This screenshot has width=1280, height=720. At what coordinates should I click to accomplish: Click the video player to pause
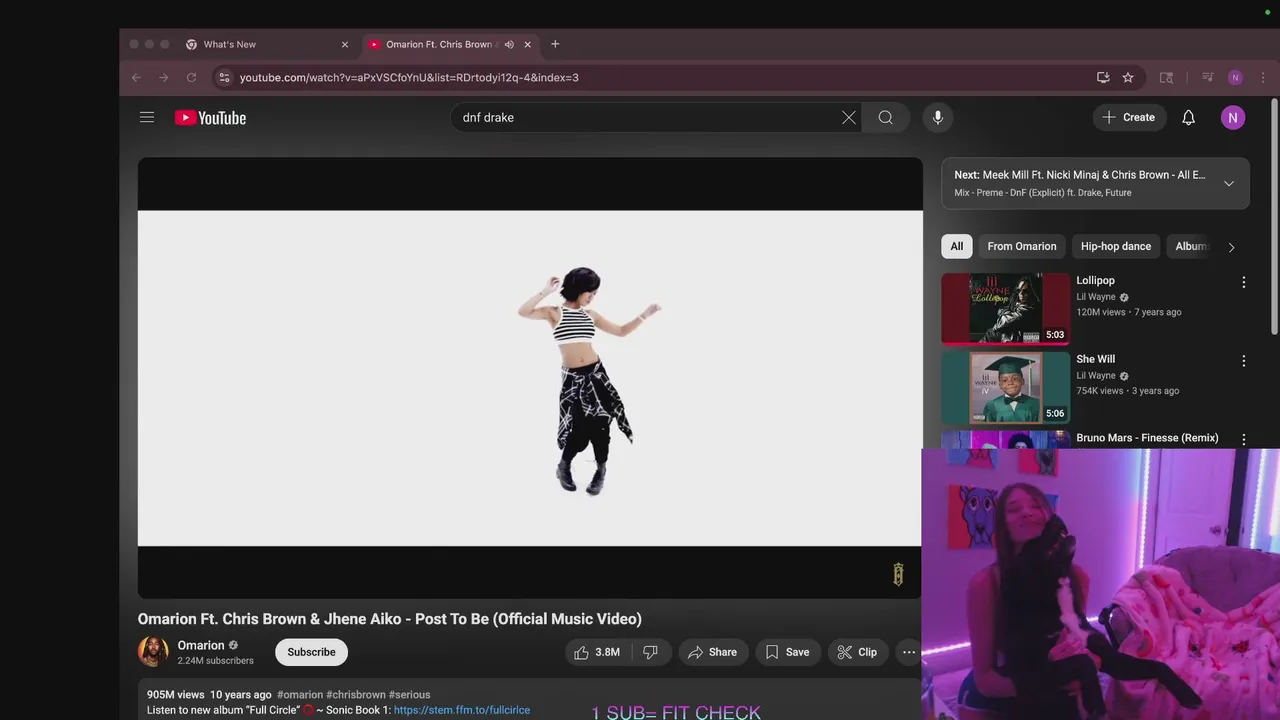530,378
